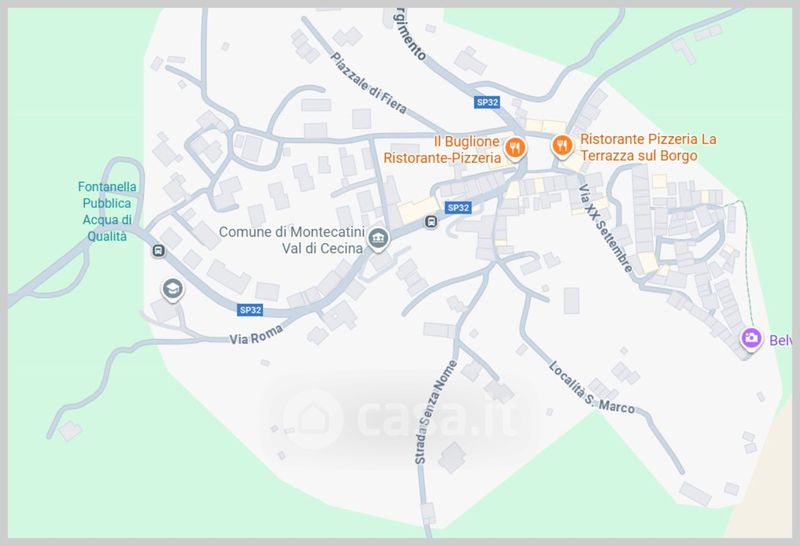Image resolution: width=800 pixels, height=546 pixels.
Task: Open the purple Belvedere camera marker
Action: point(751,338)
